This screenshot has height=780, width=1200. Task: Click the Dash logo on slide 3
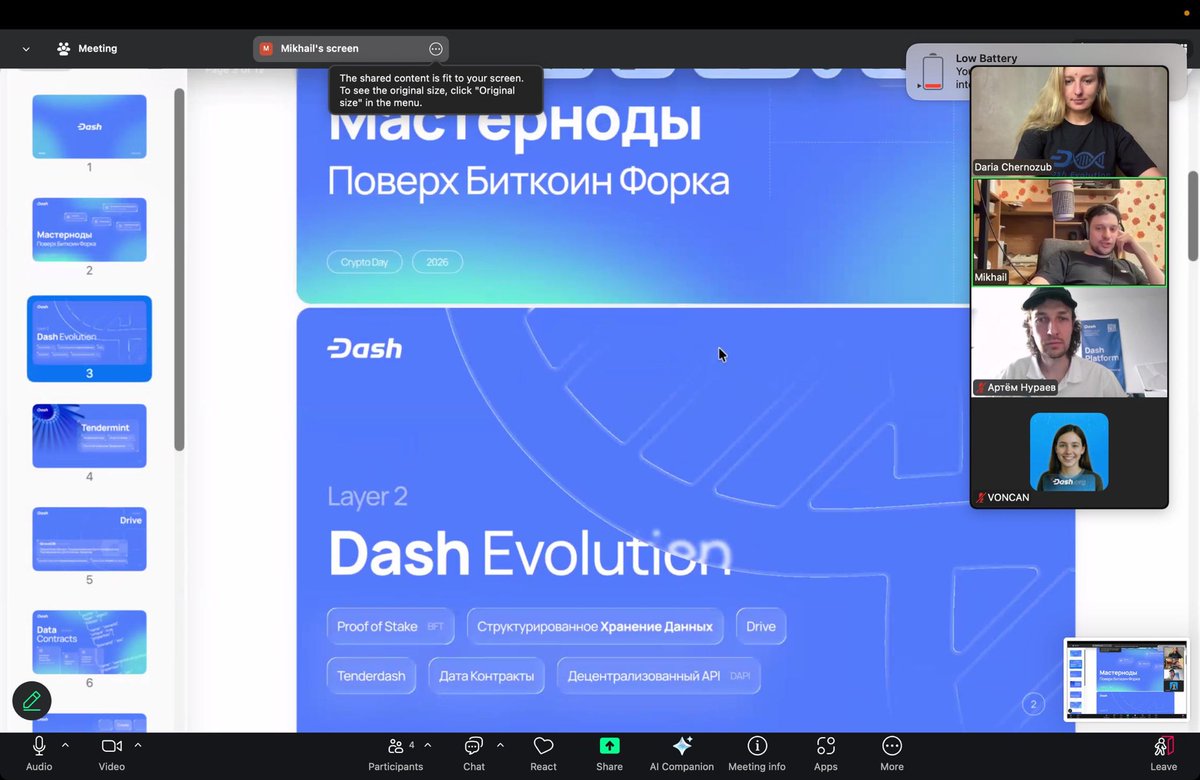point(364,348)
